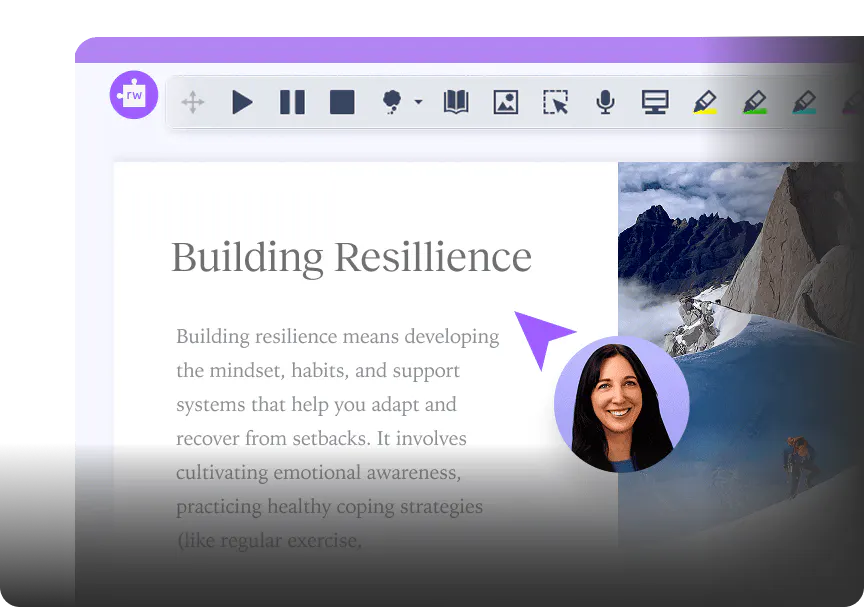Screen dimensions: 864x607
Task: Pause the text-to-speech playback
Action: 292,102
